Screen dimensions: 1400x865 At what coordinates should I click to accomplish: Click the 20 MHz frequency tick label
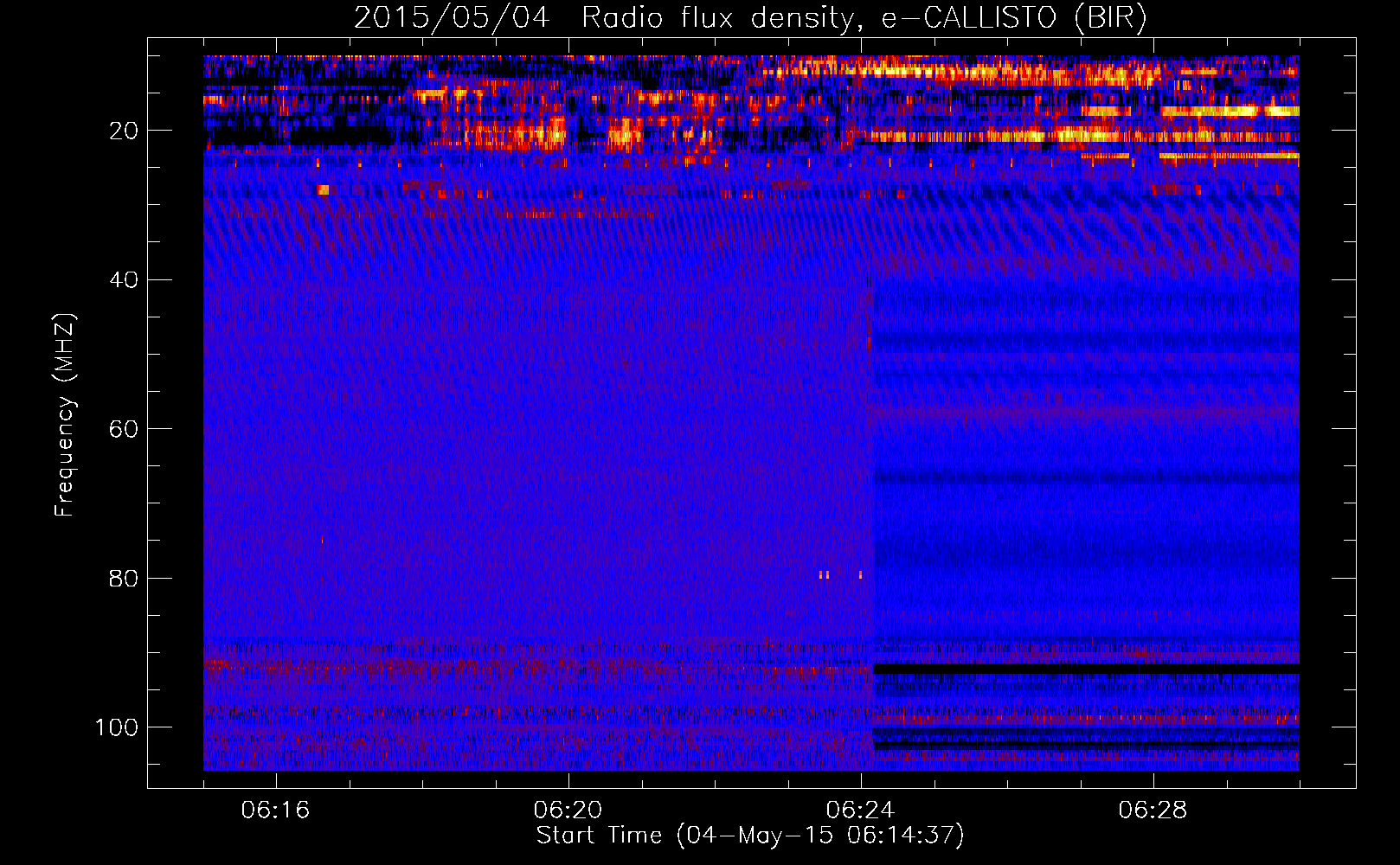[124, 131]
